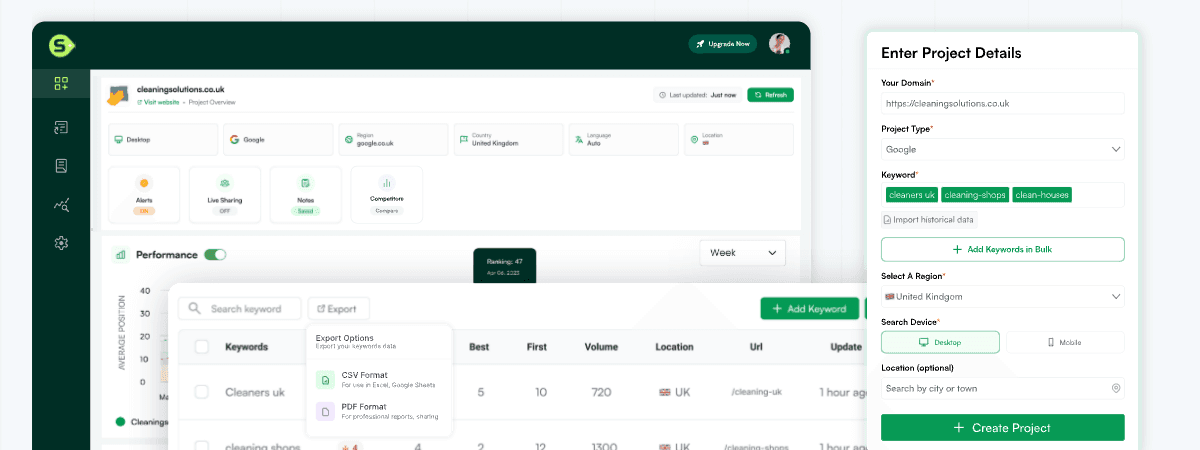Open the Alerts tile icon
Viewport: 1200px width, 450px height.
(x=144, y=184)
